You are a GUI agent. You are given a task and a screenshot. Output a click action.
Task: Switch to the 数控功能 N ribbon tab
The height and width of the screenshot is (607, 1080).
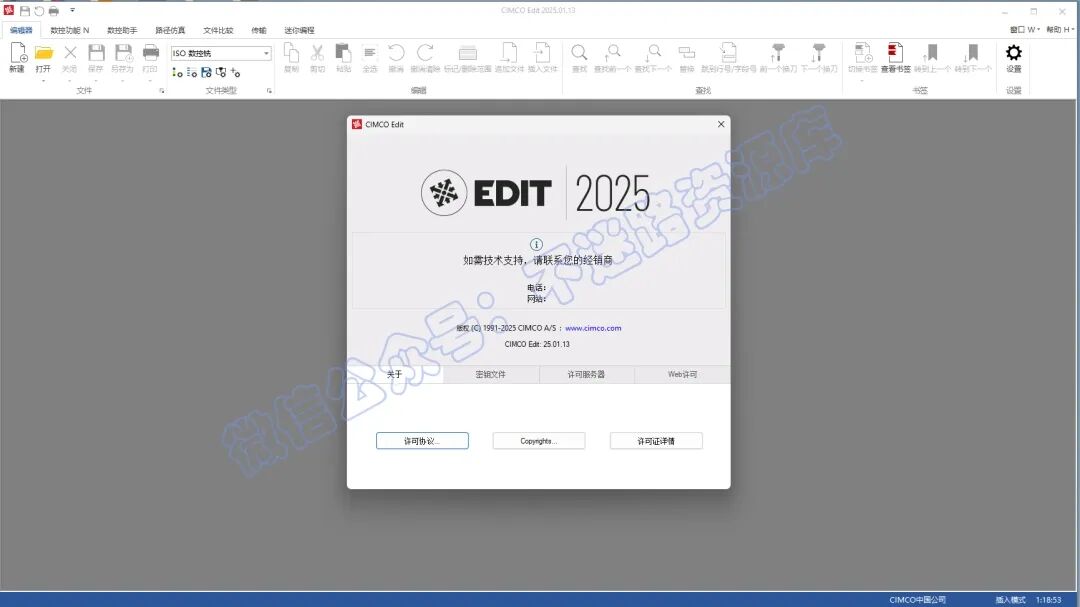tap(70, 30)
